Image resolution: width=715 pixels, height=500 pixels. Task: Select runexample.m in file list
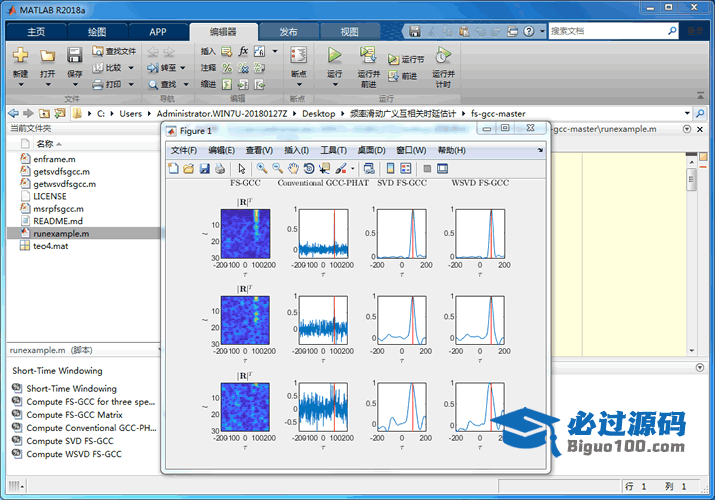pos(84,233)
